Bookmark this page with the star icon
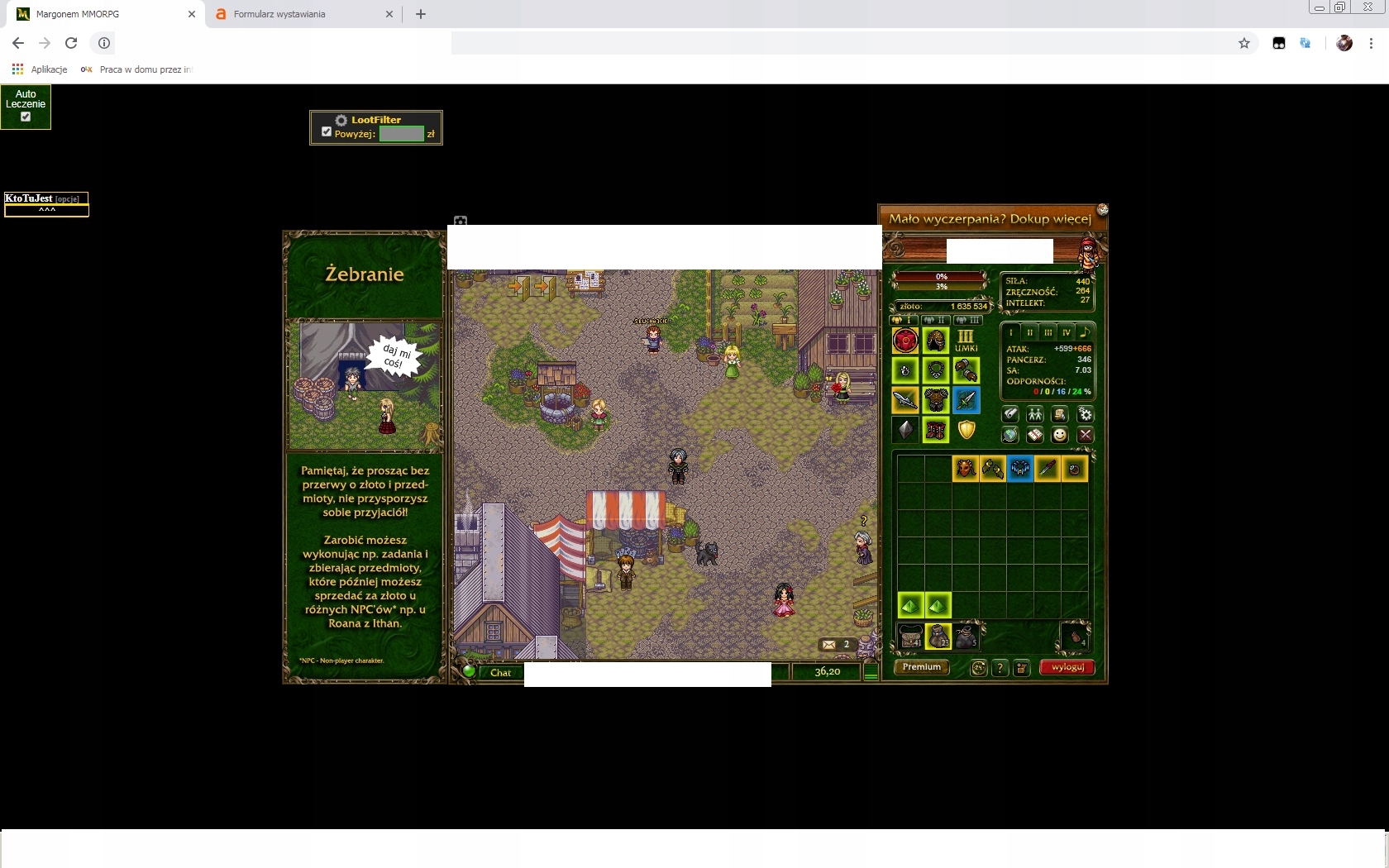Image resolution: width=1389 pixels, height=868 pixels. click(1243, 43)
